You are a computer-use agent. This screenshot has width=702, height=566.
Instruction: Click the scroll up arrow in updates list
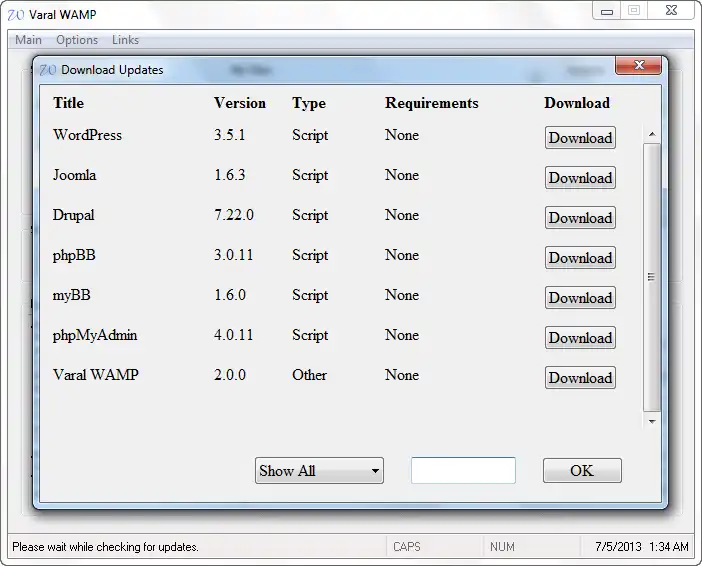click(x=652, y=134)
